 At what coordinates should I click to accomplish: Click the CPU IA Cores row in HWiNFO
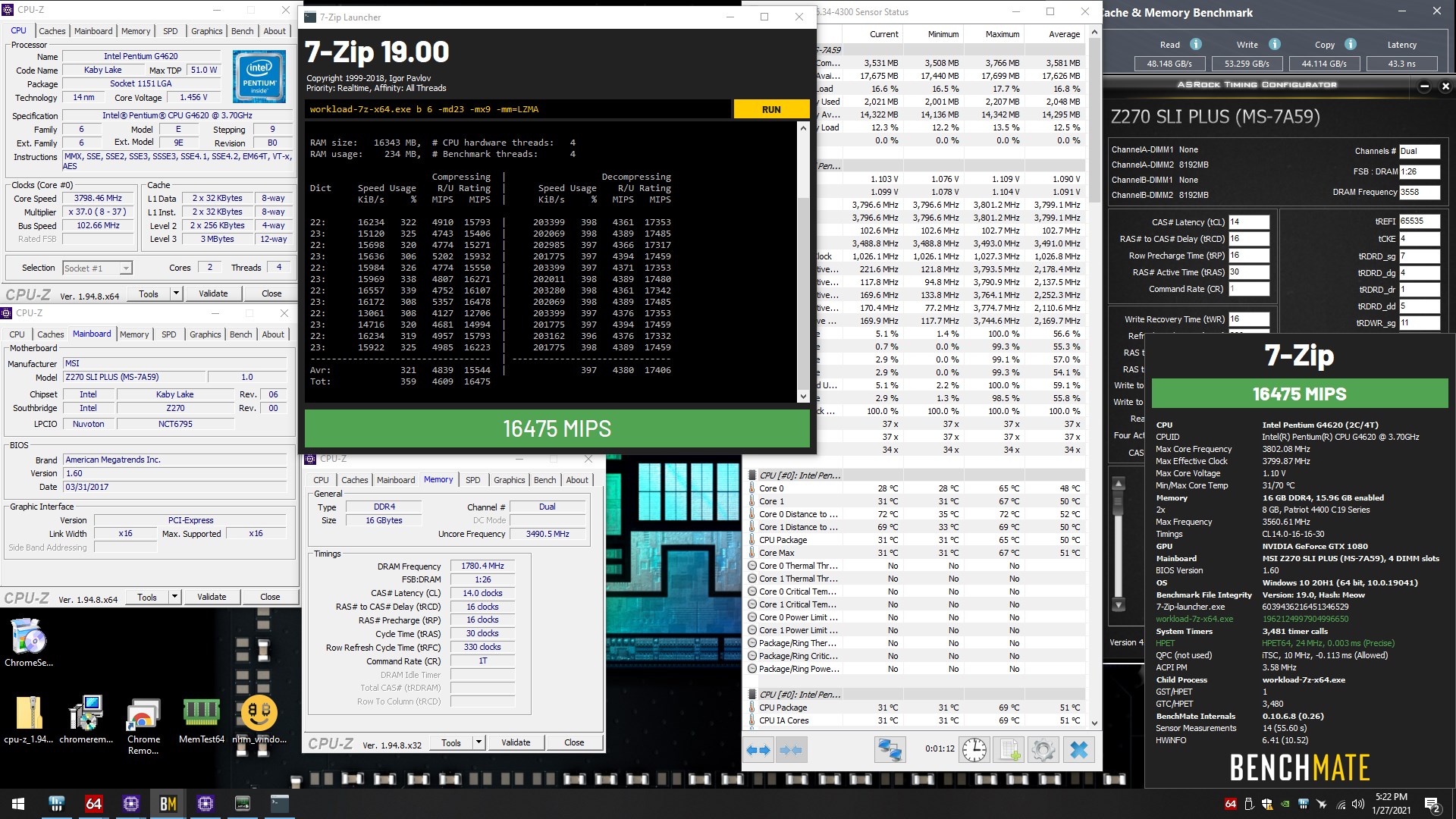point(915,720)
